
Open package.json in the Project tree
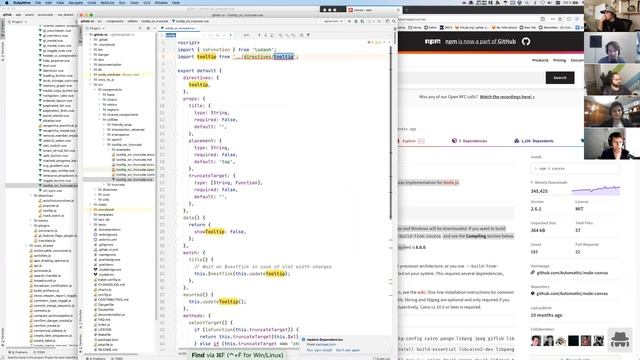tap(107, 340)
